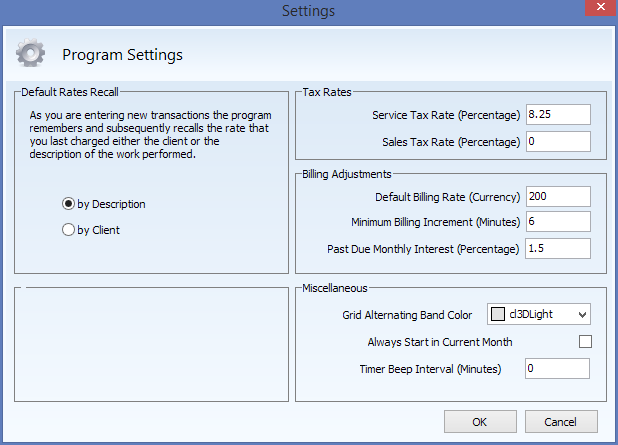
Task: Close the Settings window
Action: tap(601, 7)
